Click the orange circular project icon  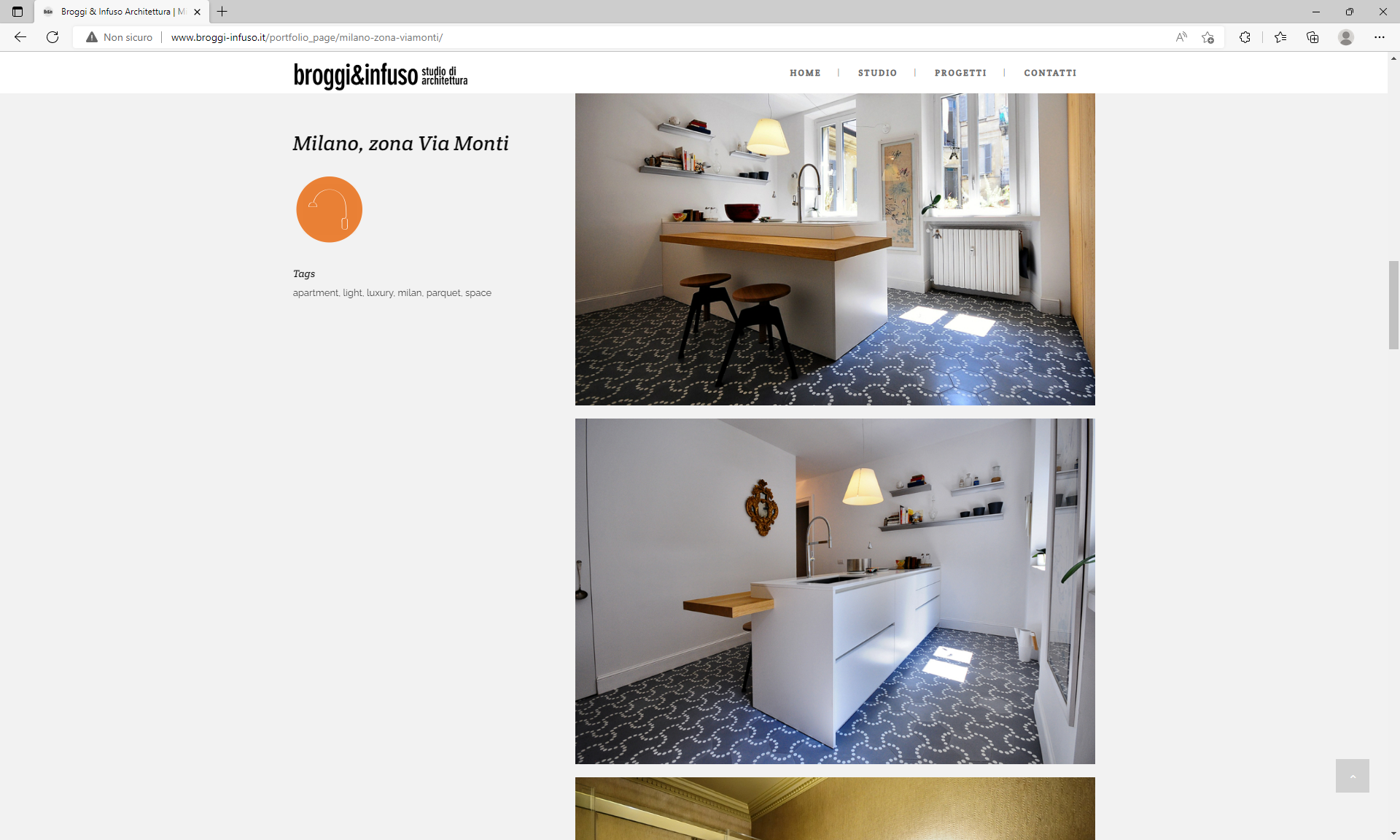pyautogui.click(x=329, y=209)
